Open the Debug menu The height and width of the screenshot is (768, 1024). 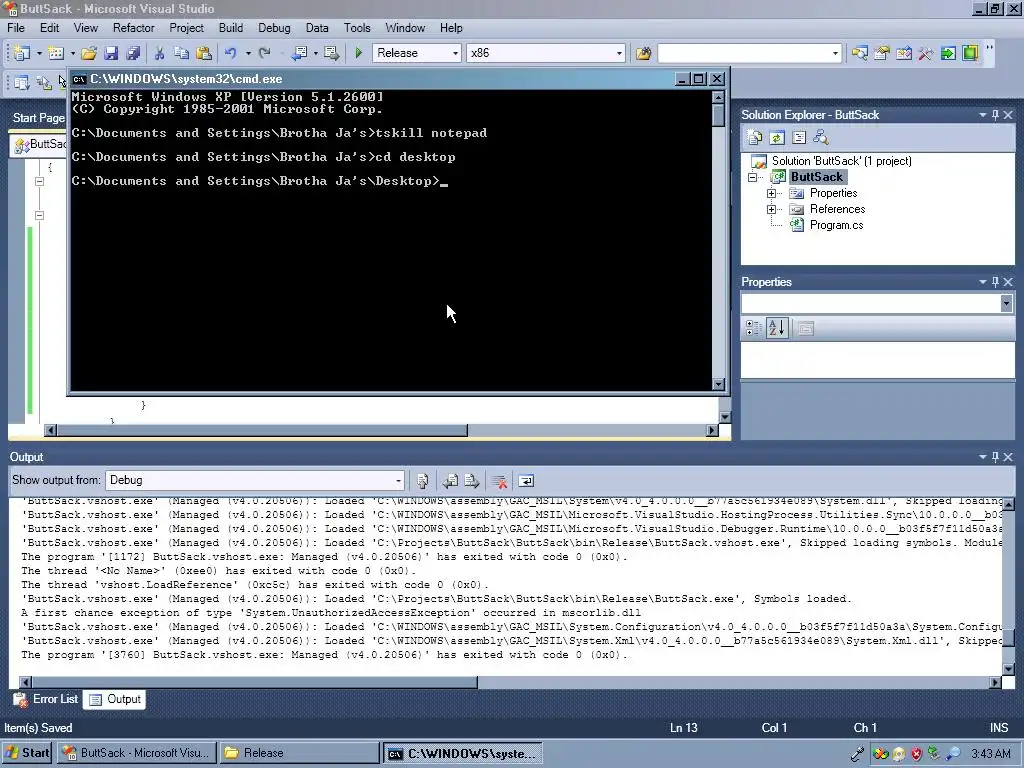[x=274, y=28]
